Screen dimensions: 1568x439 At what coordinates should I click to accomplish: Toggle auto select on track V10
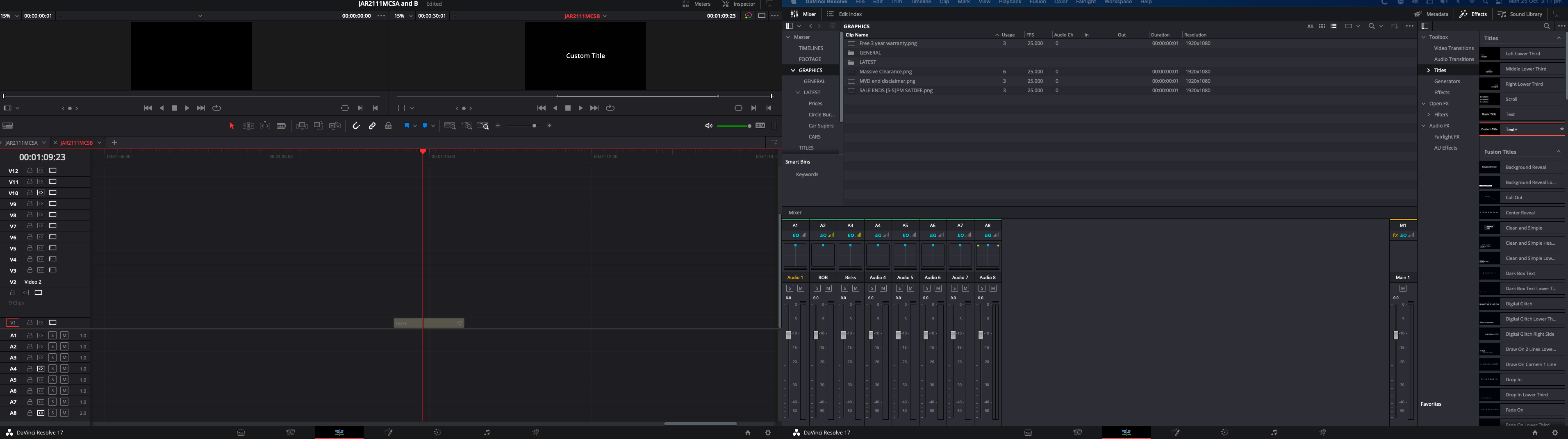[41, 192]
